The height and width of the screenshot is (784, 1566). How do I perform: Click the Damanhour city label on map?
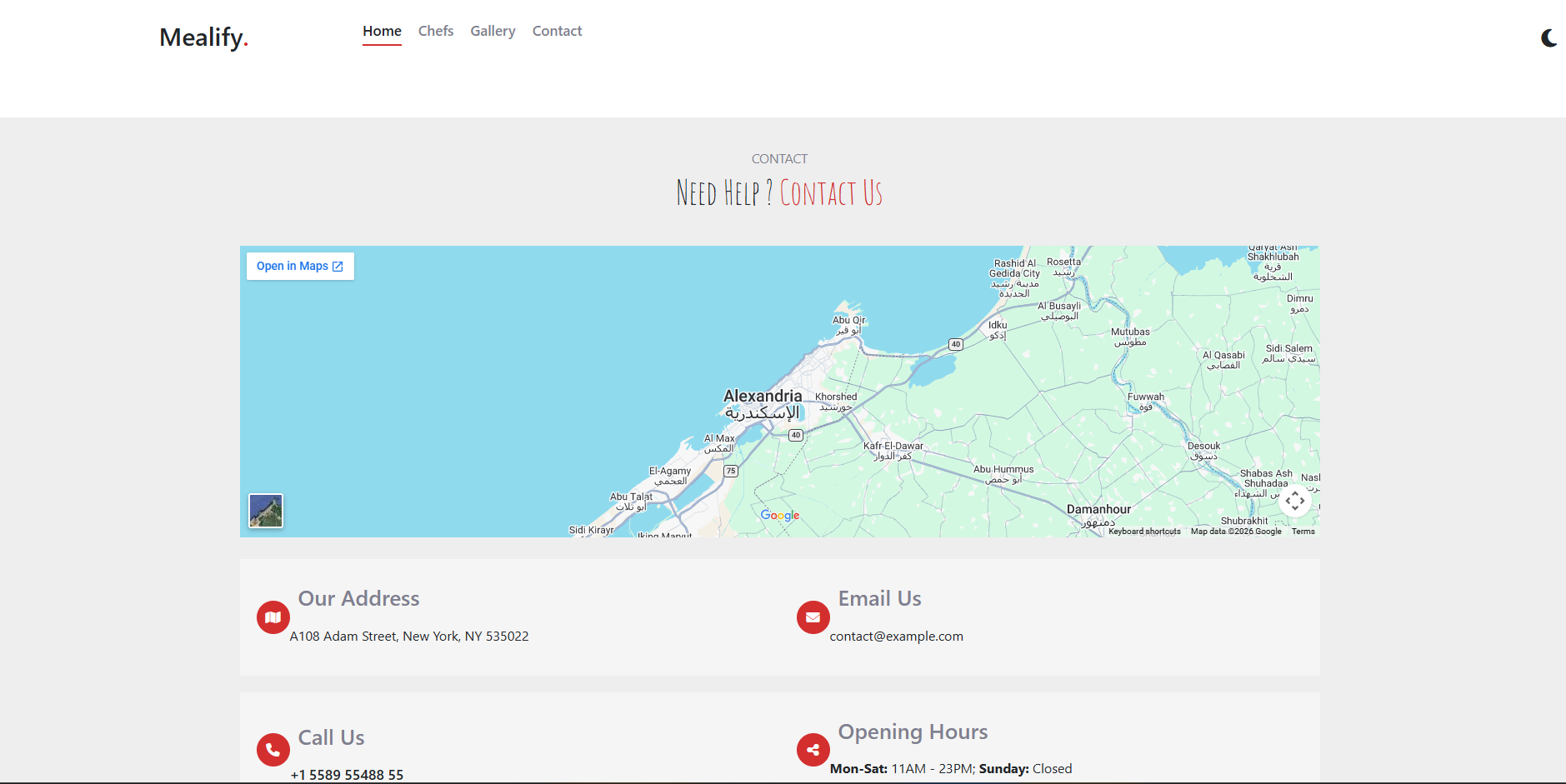pos(1098,509)
